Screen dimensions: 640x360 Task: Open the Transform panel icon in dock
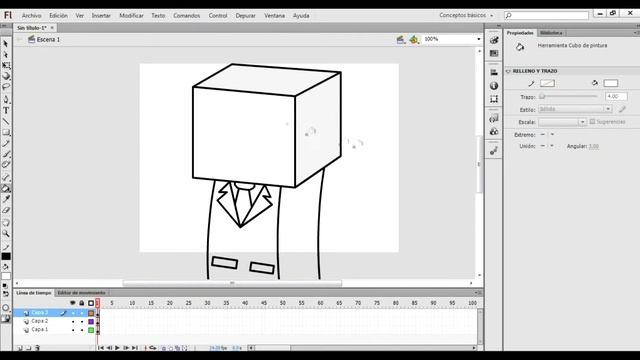[494, 99]
